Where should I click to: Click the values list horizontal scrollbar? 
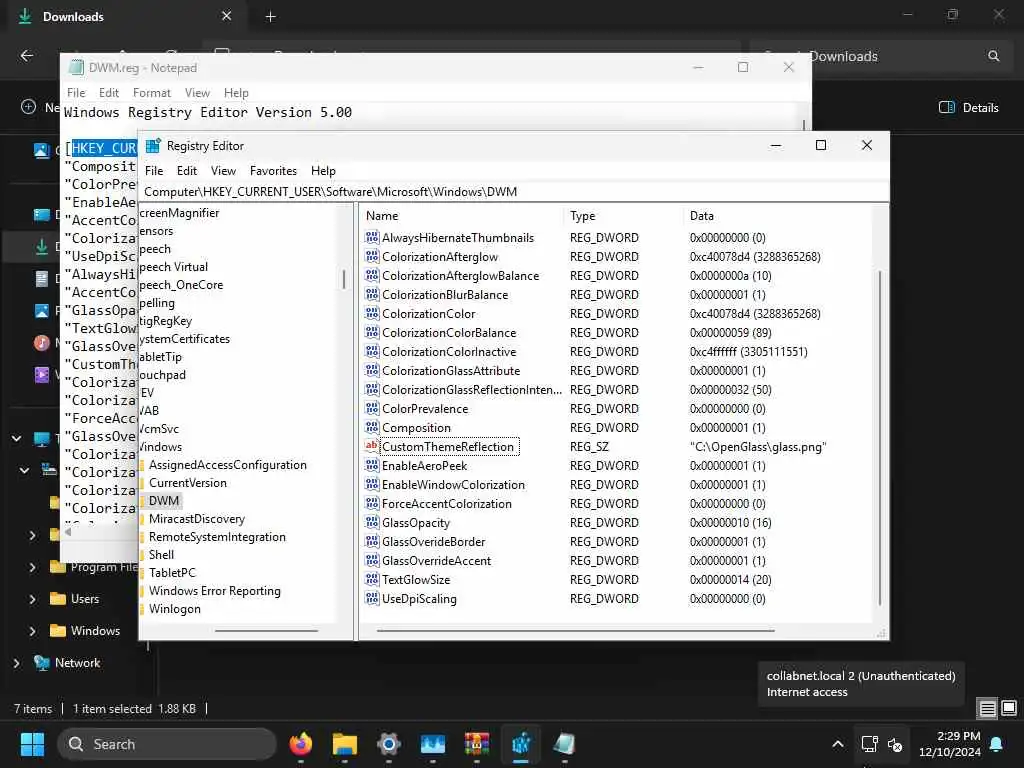575,631
